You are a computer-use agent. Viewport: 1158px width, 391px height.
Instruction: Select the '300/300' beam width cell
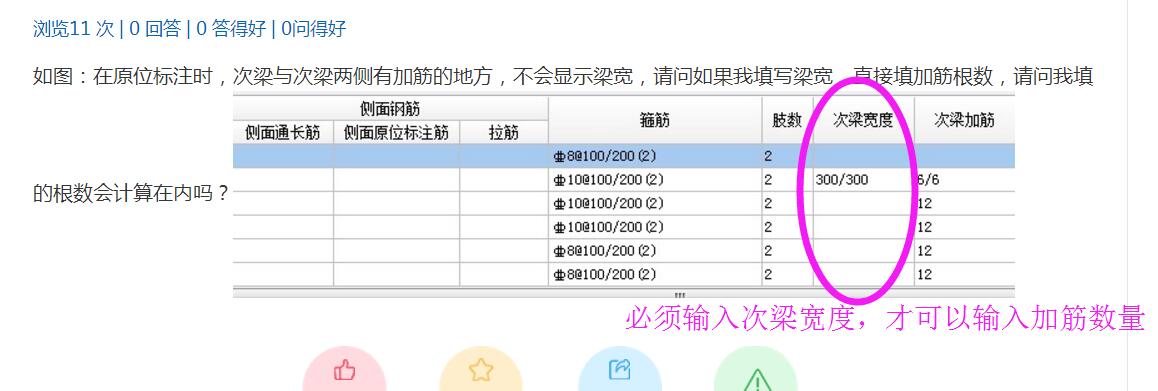pyautogui.click(x=863, y=180)
